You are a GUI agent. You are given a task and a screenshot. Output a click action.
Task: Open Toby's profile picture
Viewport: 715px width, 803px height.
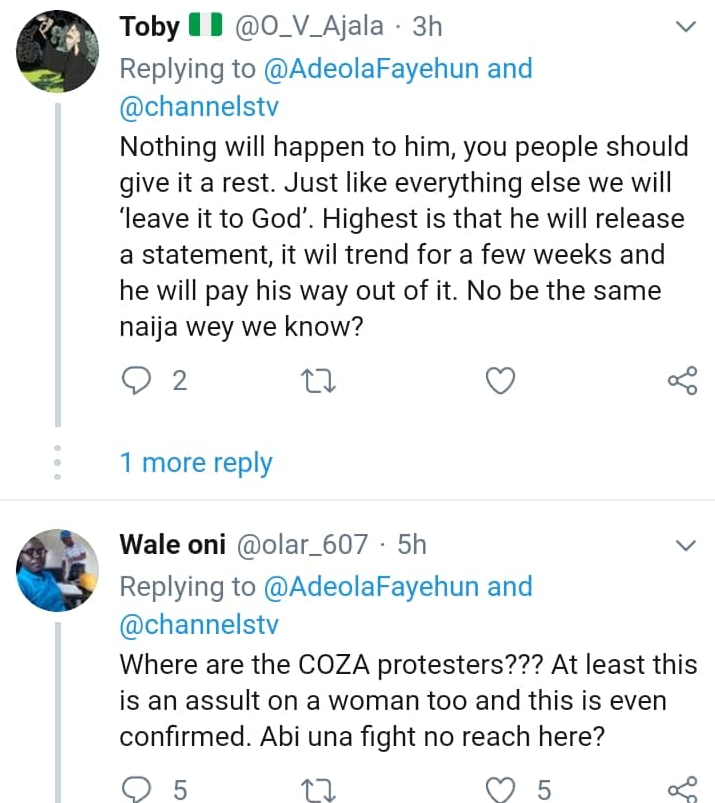point(57,50)
